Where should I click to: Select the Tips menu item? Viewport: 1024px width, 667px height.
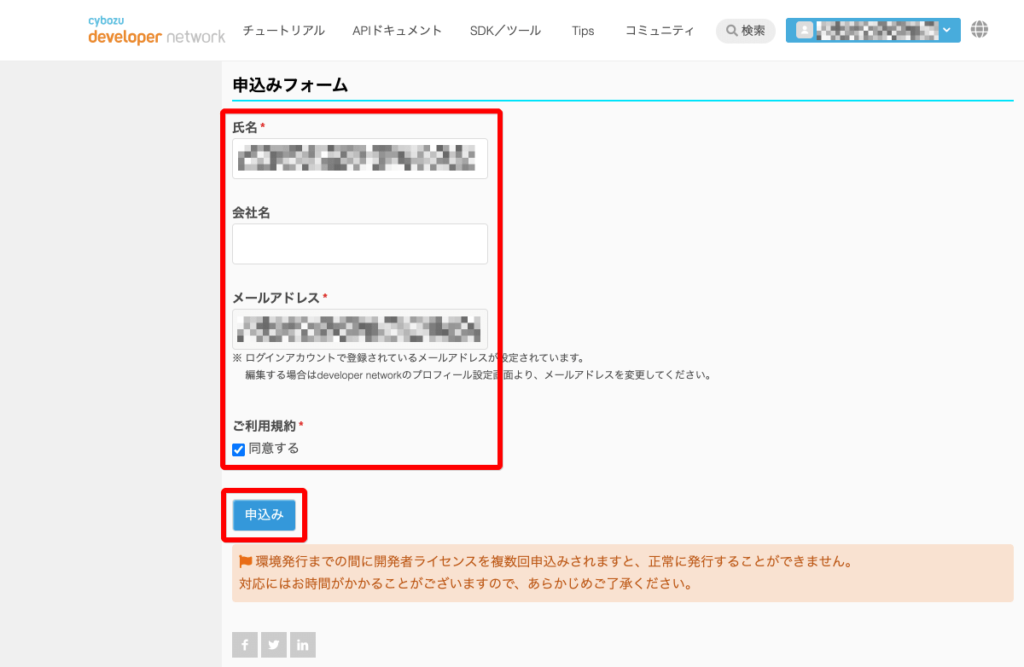pos(582,30)
